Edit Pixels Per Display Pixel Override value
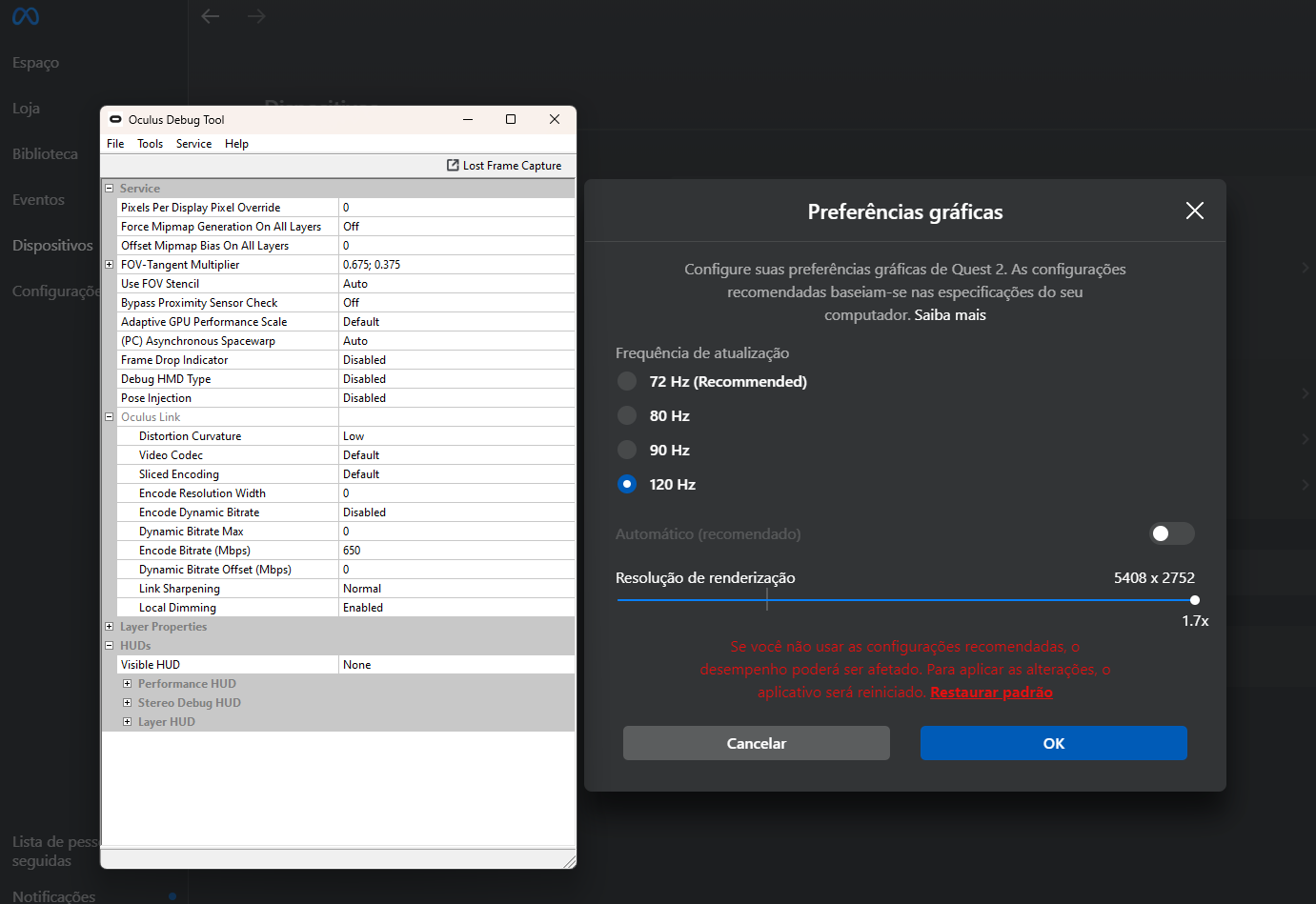Screen dimensions: 1316x904 tap(456, 208)
